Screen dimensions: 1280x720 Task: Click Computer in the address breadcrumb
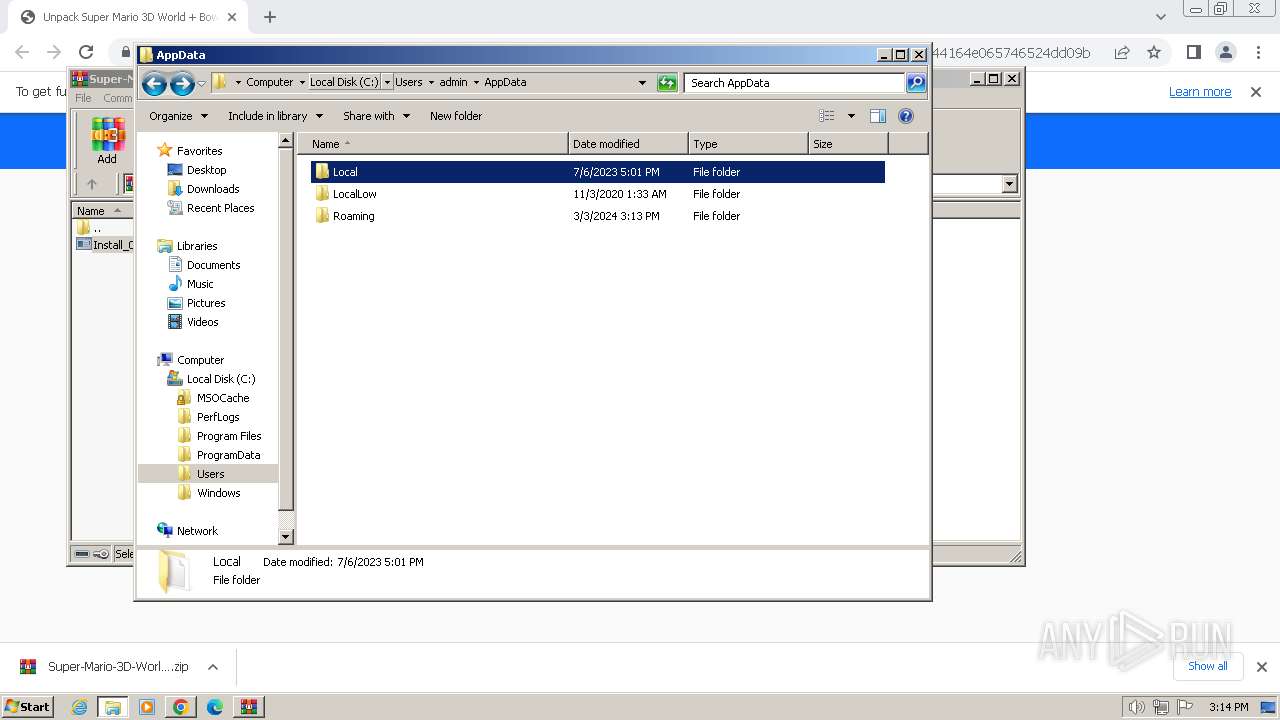270,83
